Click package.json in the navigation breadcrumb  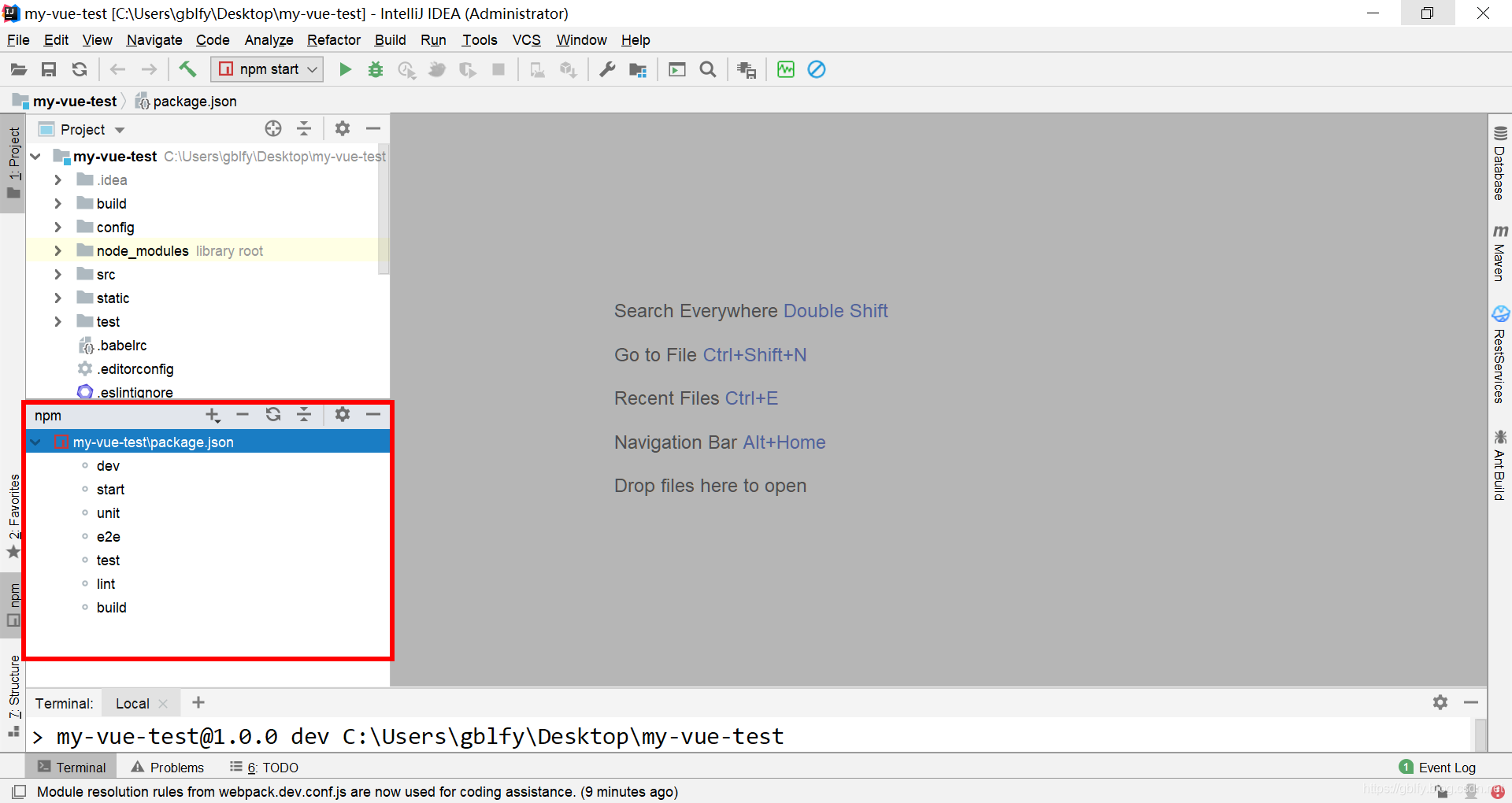(186, 102)
